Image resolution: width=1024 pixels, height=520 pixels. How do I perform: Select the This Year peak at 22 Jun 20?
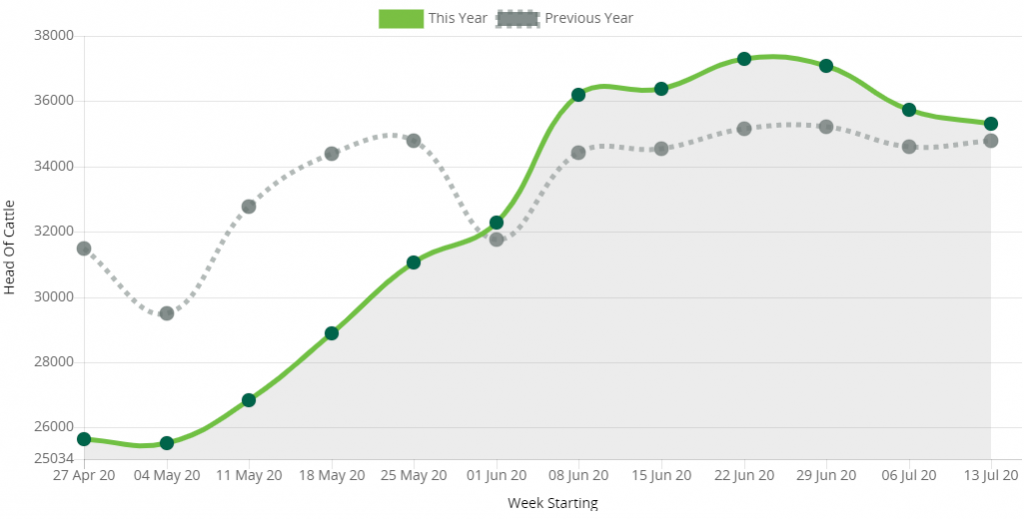point(744,59)
